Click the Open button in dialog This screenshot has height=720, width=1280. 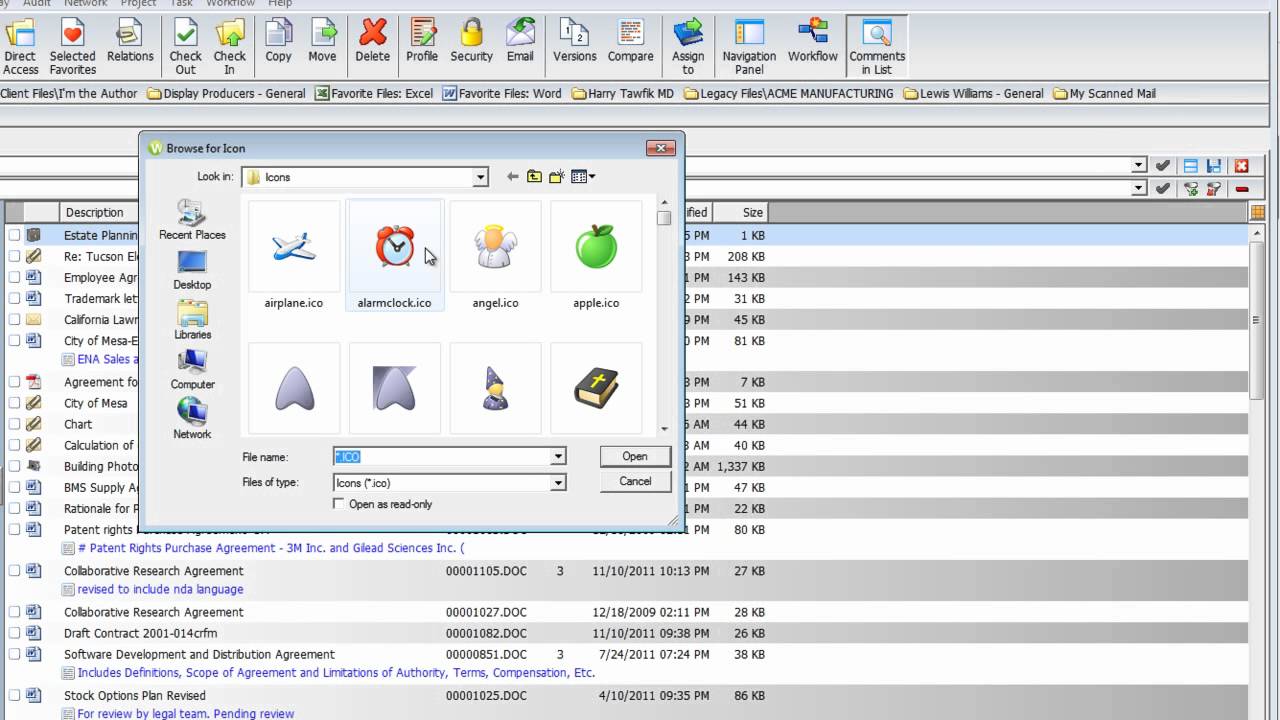634,456
